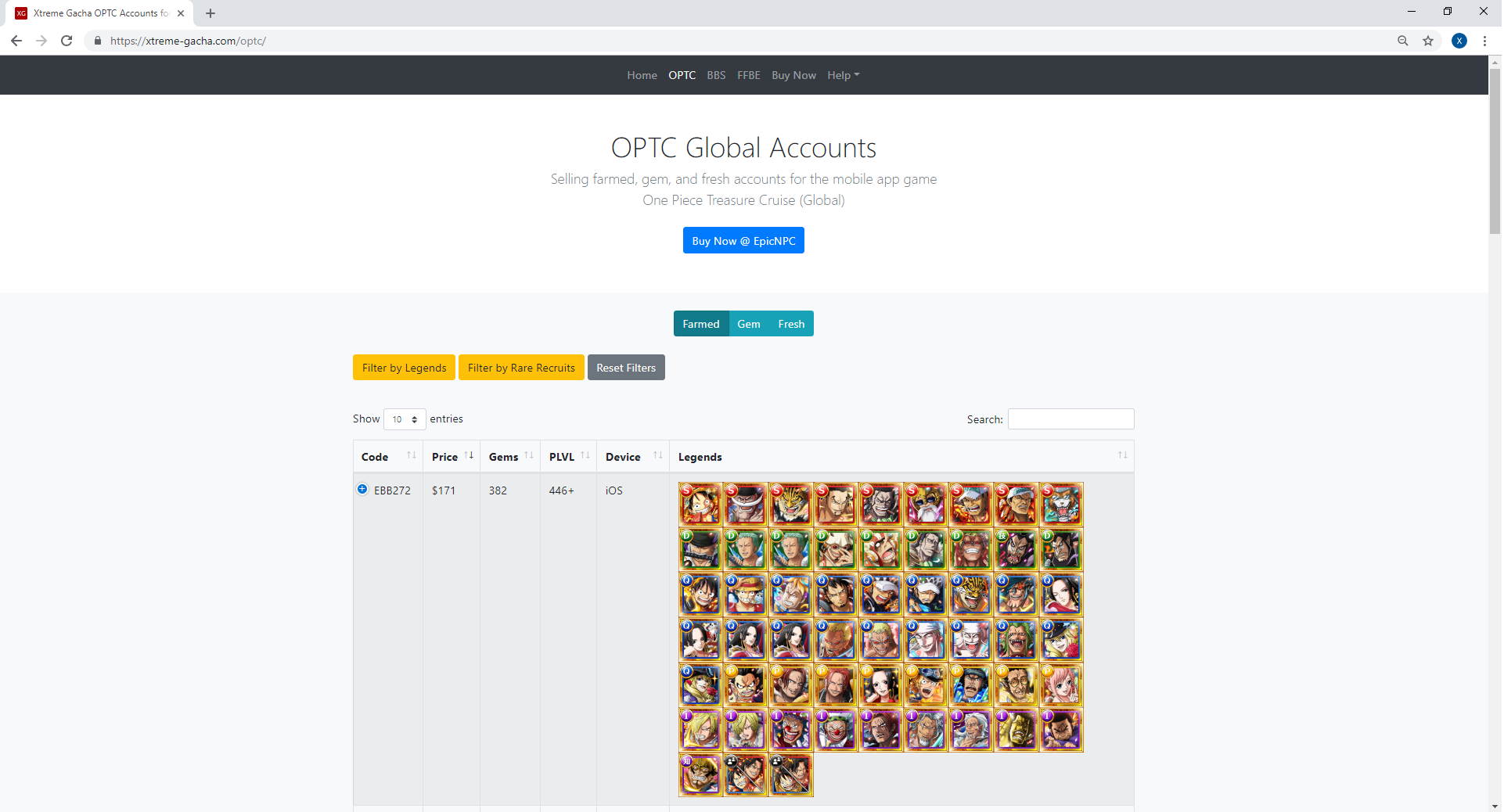The height and width of the screenshot is (812, 1504).
Task: Select the STR Luffy legend icon
Action: [x=700, y=505]
